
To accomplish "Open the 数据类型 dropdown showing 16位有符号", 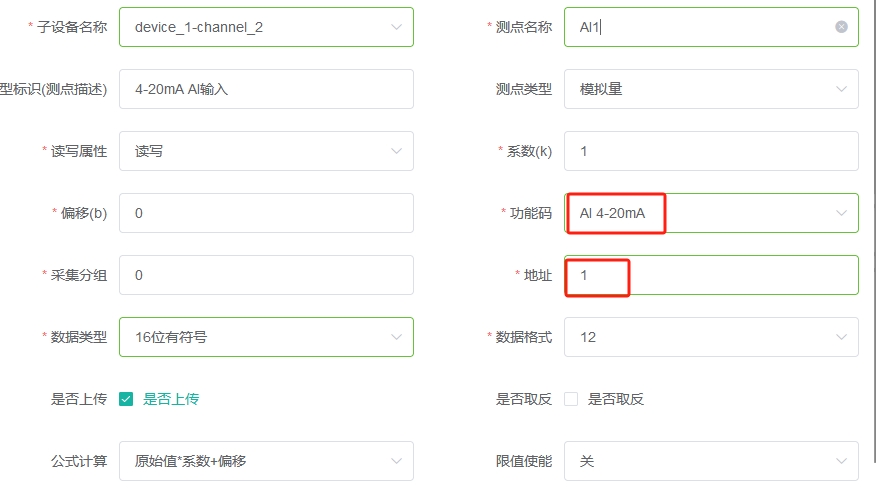I will pos(266,337).
